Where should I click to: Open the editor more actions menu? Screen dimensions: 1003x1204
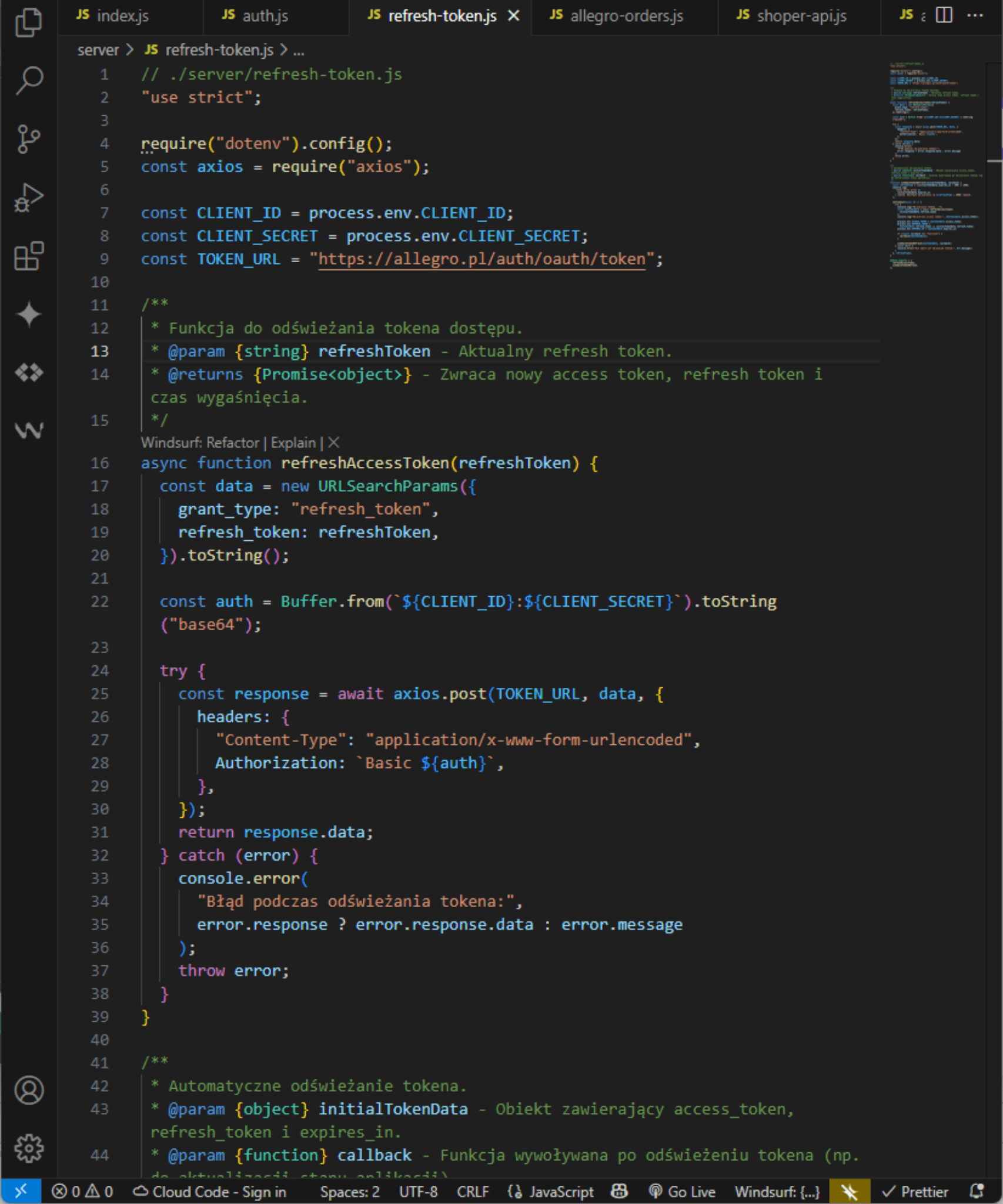(975, 15)
